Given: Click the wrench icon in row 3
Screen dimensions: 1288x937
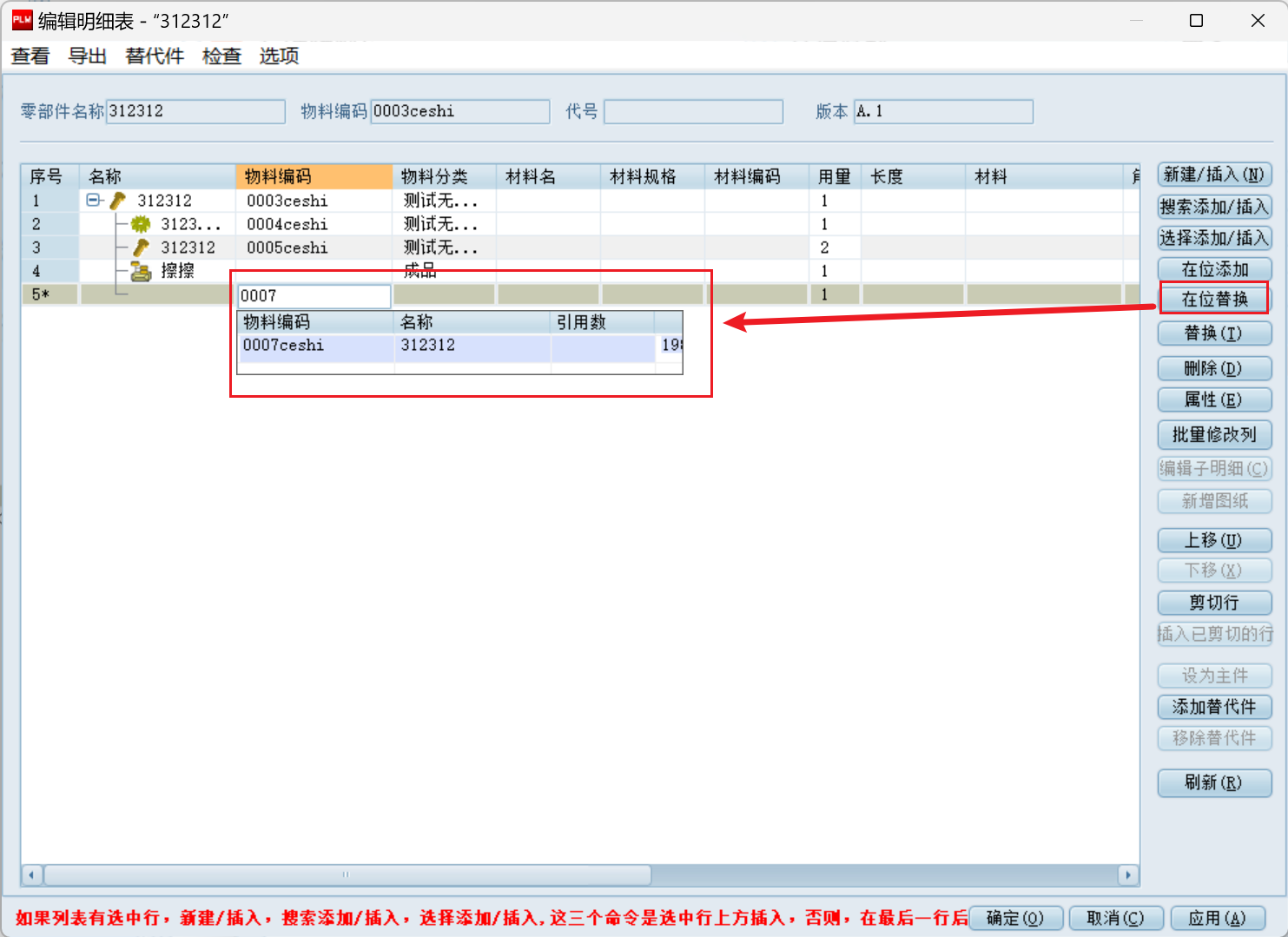Looking at the screenshot, I should [x=141, y=247].
